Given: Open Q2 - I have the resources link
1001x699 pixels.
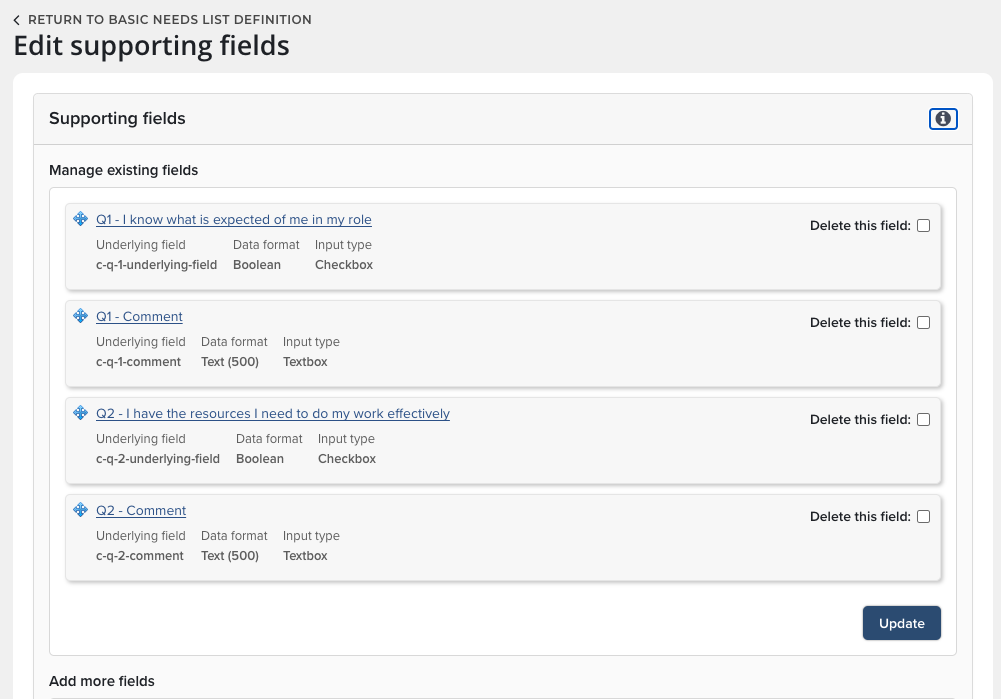Looking at the screenshot, I should point(272,414).
